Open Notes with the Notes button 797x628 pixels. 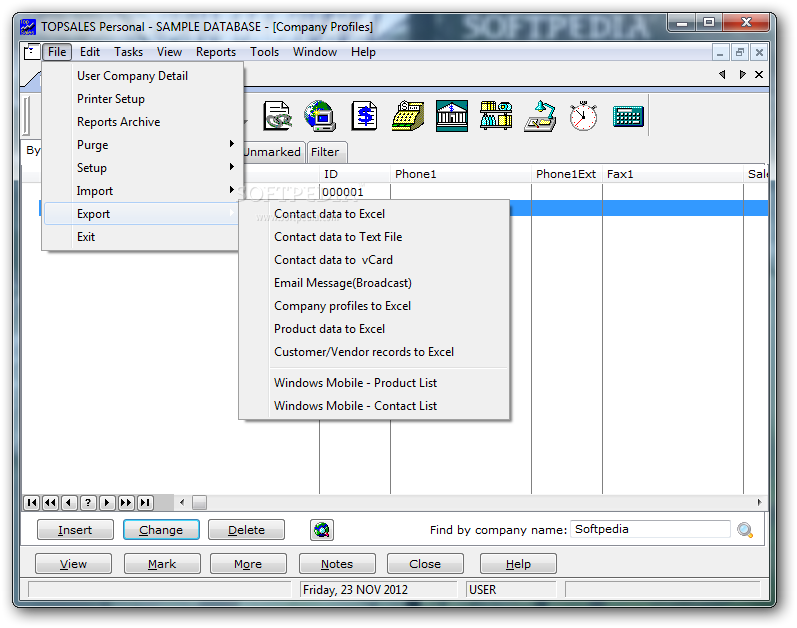point(337,564)
